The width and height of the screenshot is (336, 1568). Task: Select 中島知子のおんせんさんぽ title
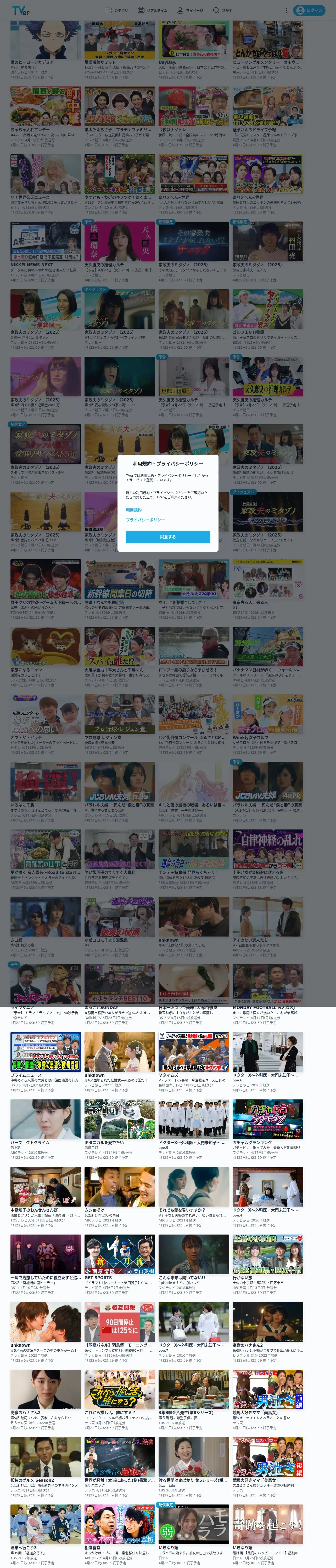(x=34, y=1210)
